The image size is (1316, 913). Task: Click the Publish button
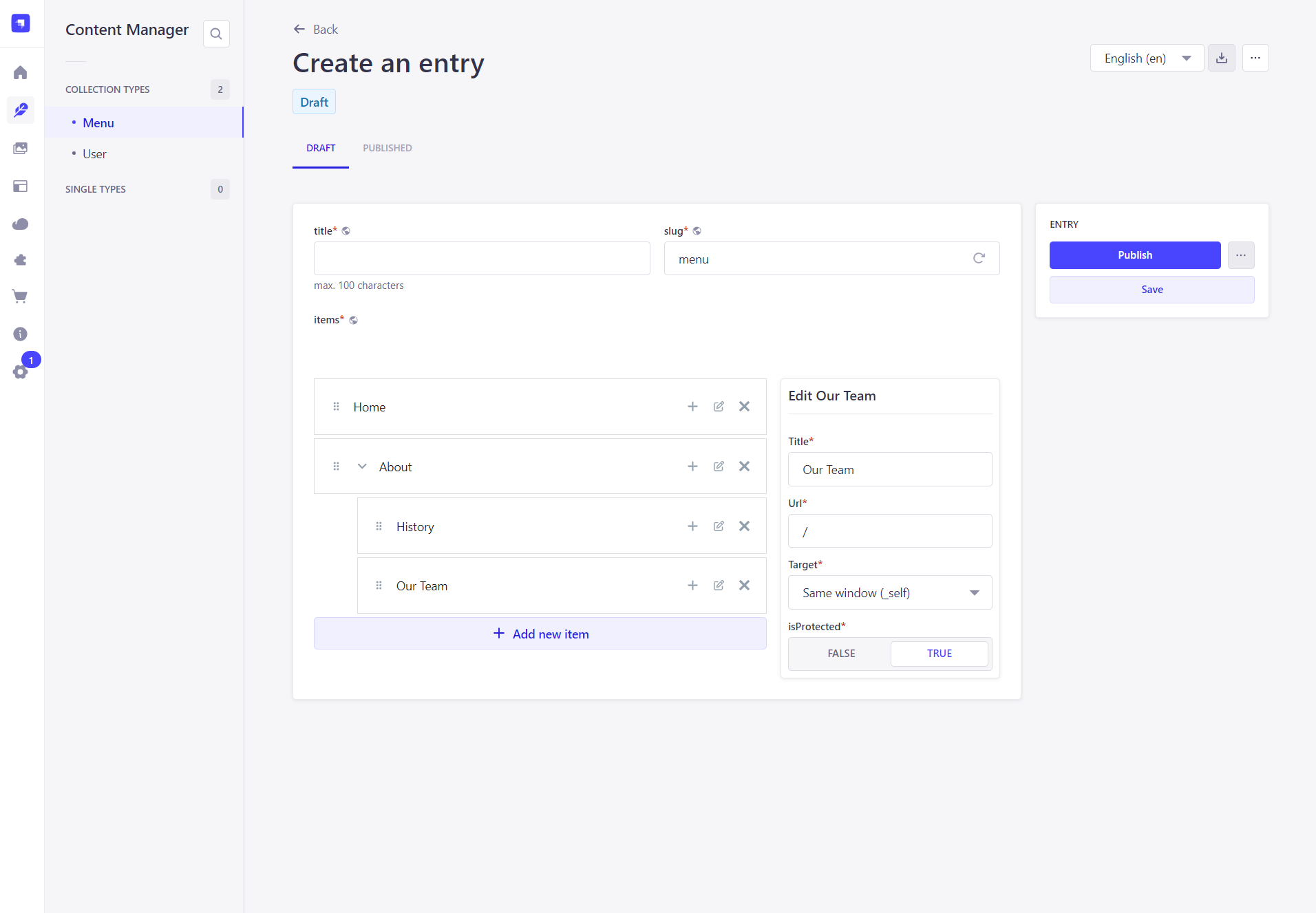(x=1134, y=255)
